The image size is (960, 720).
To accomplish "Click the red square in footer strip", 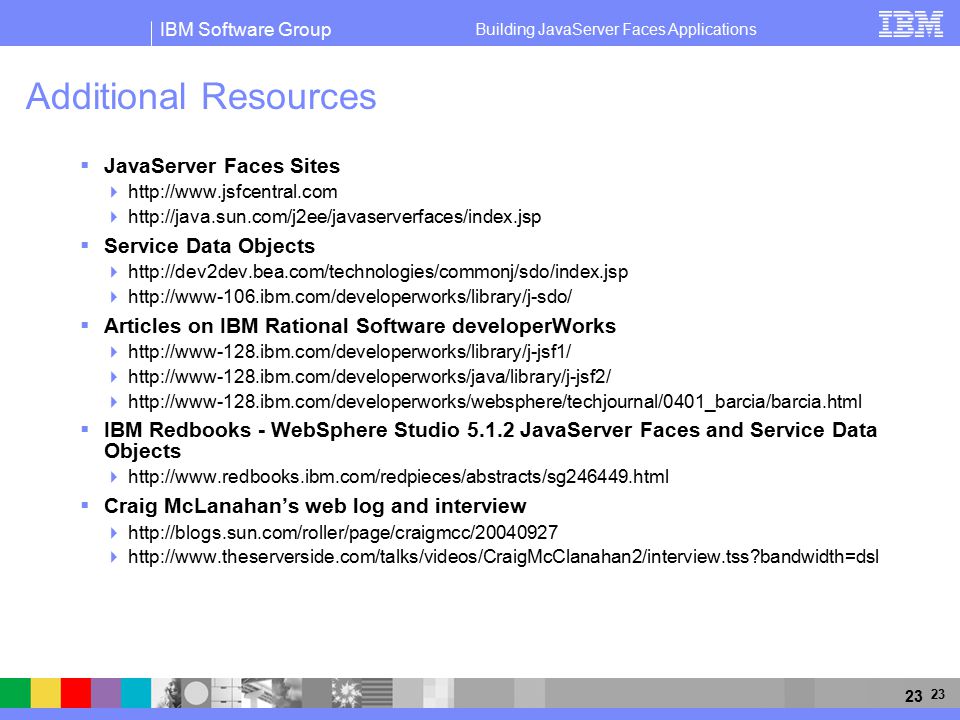I will pos(76,693).
